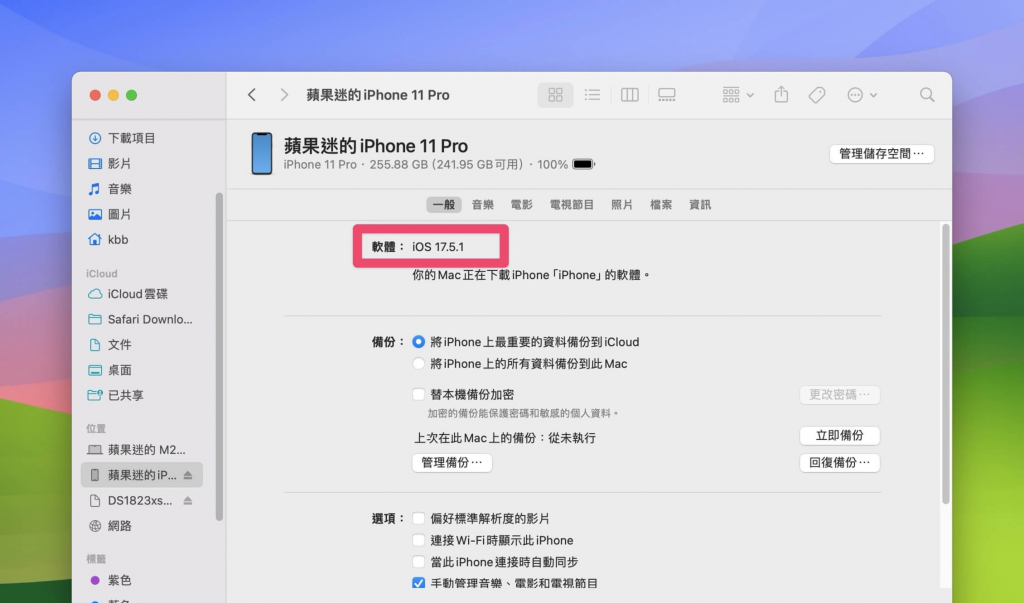This screenshot has height=603, width=1024.
Task: Click the Share toolbar icon
Action: pos(781,95)
